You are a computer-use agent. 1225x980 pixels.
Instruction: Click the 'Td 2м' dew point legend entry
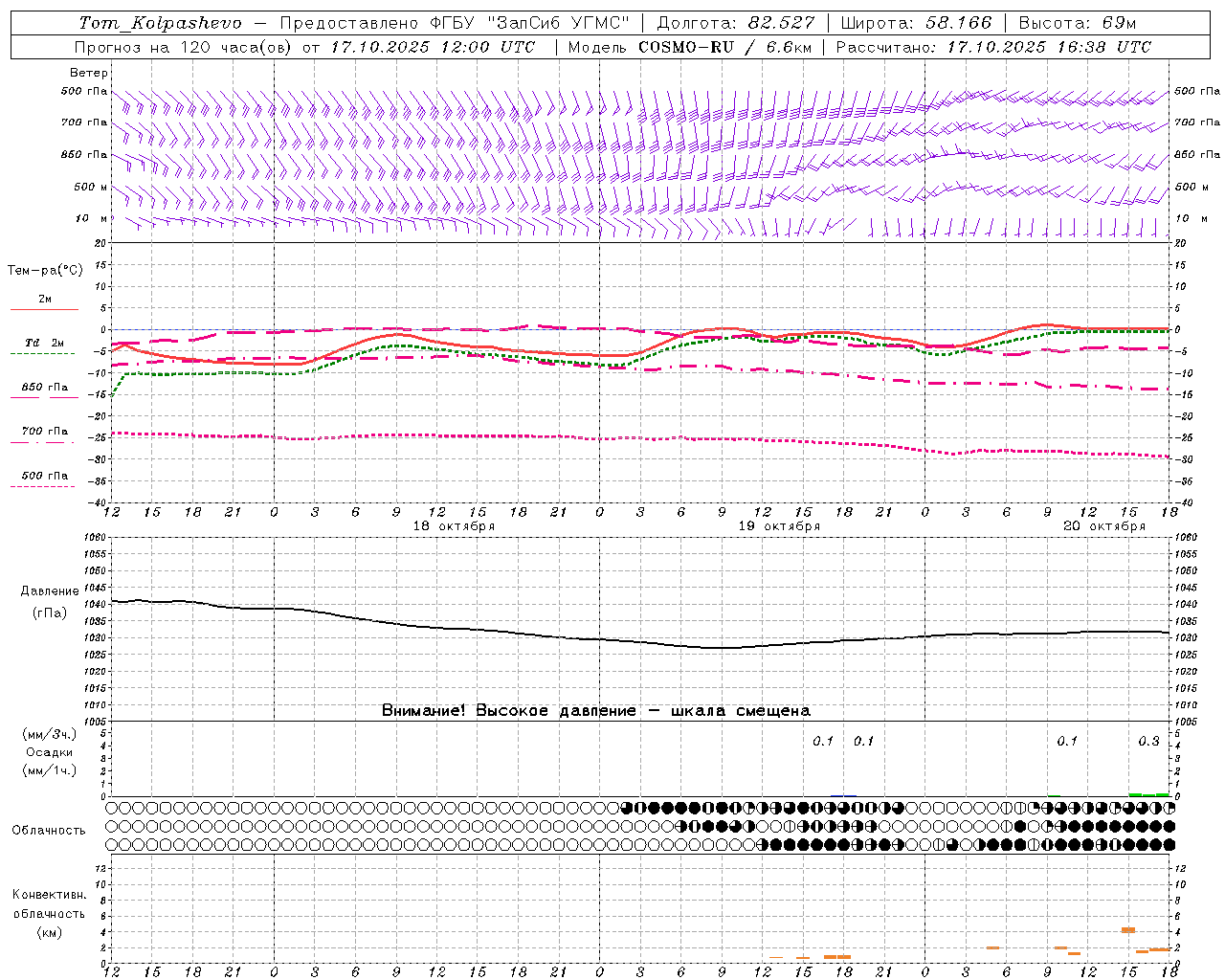[45, 343]
